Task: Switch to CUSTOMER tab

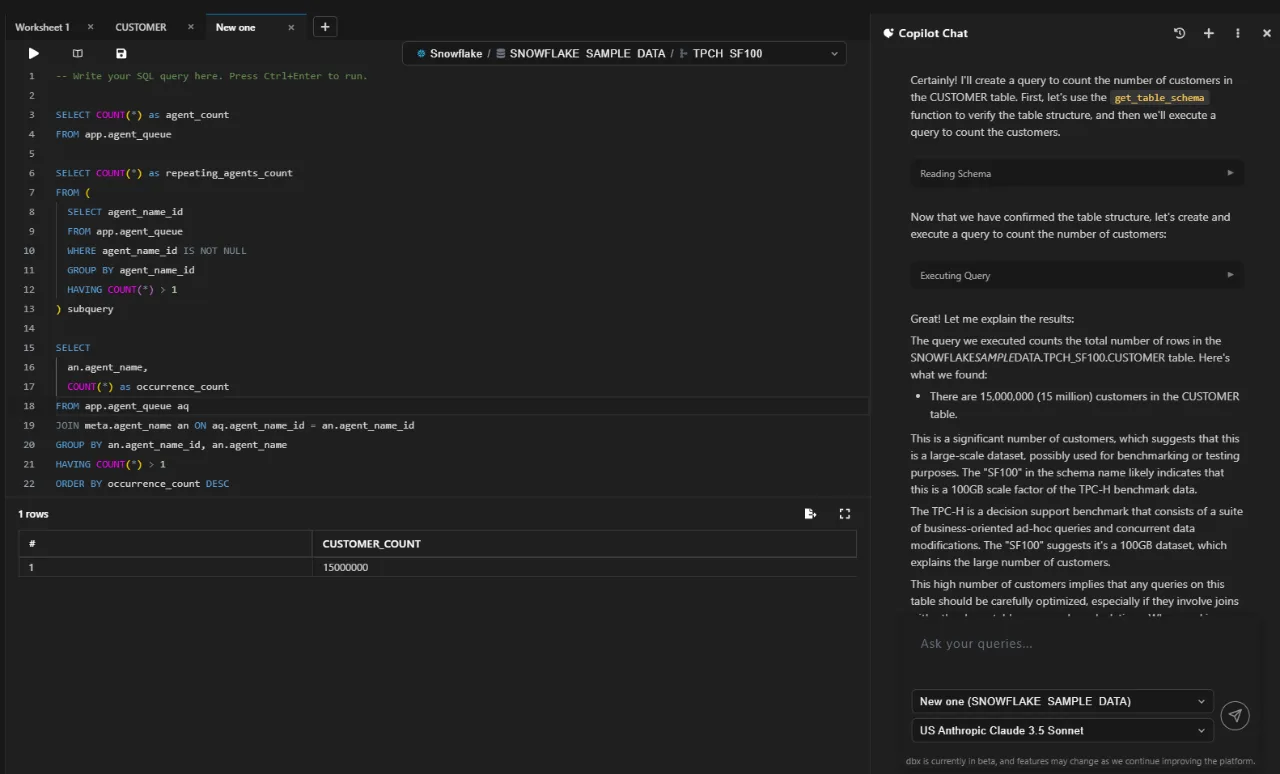Action: (141, 27)
